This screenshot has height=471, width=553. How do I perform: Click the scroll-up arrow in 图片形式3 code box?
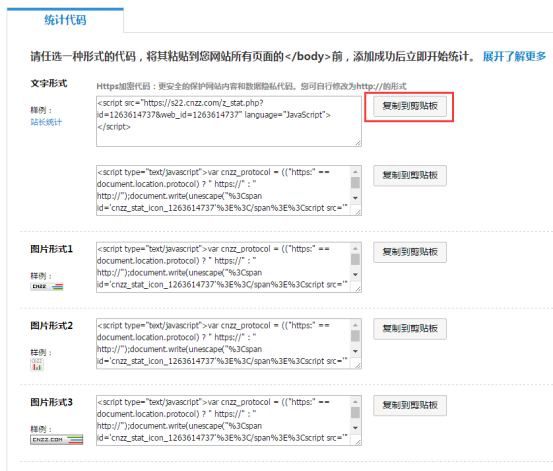coord(356,401)
